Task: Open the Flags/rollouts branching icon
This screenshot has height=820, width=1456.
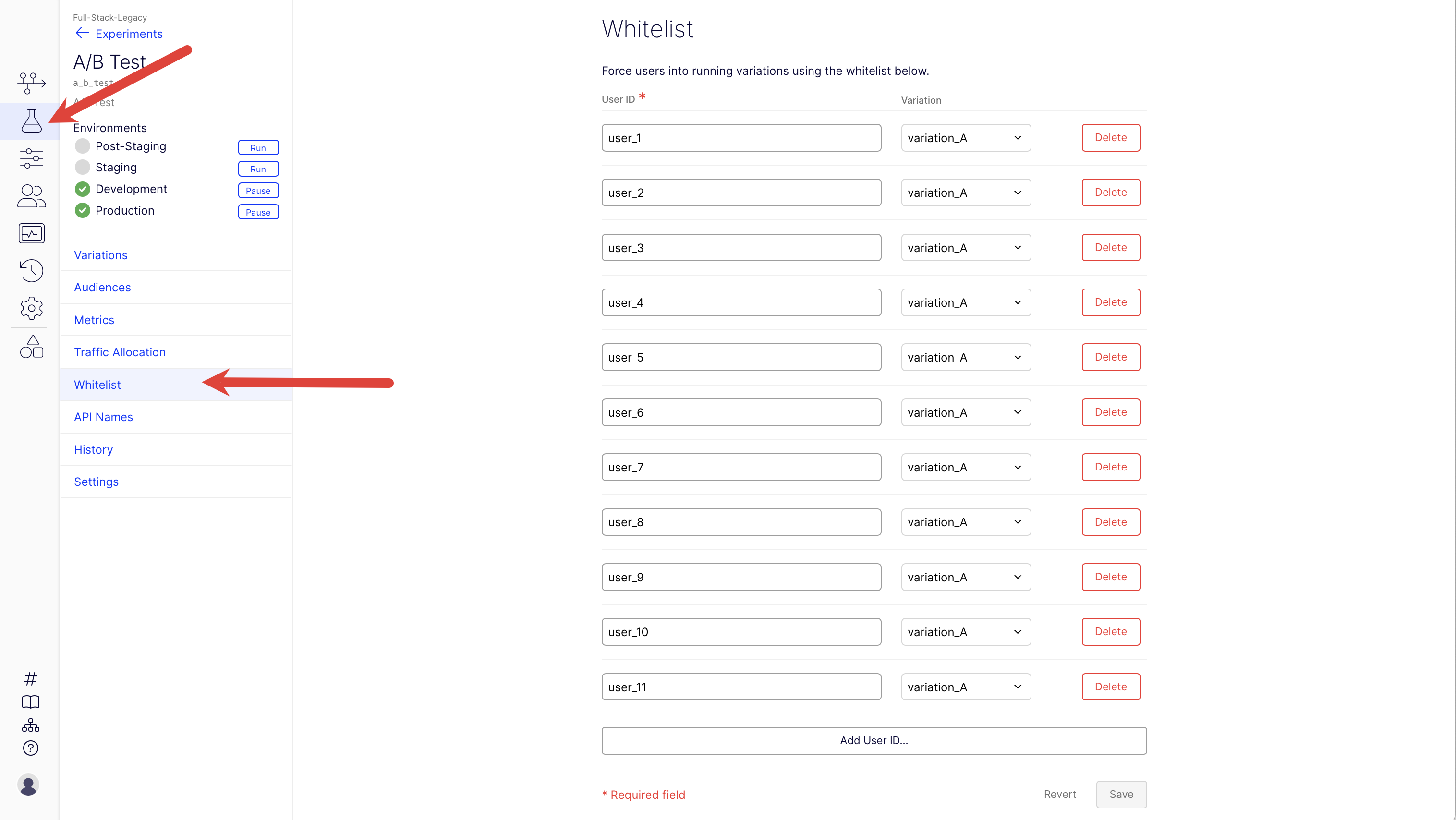Action: (31, 84)
